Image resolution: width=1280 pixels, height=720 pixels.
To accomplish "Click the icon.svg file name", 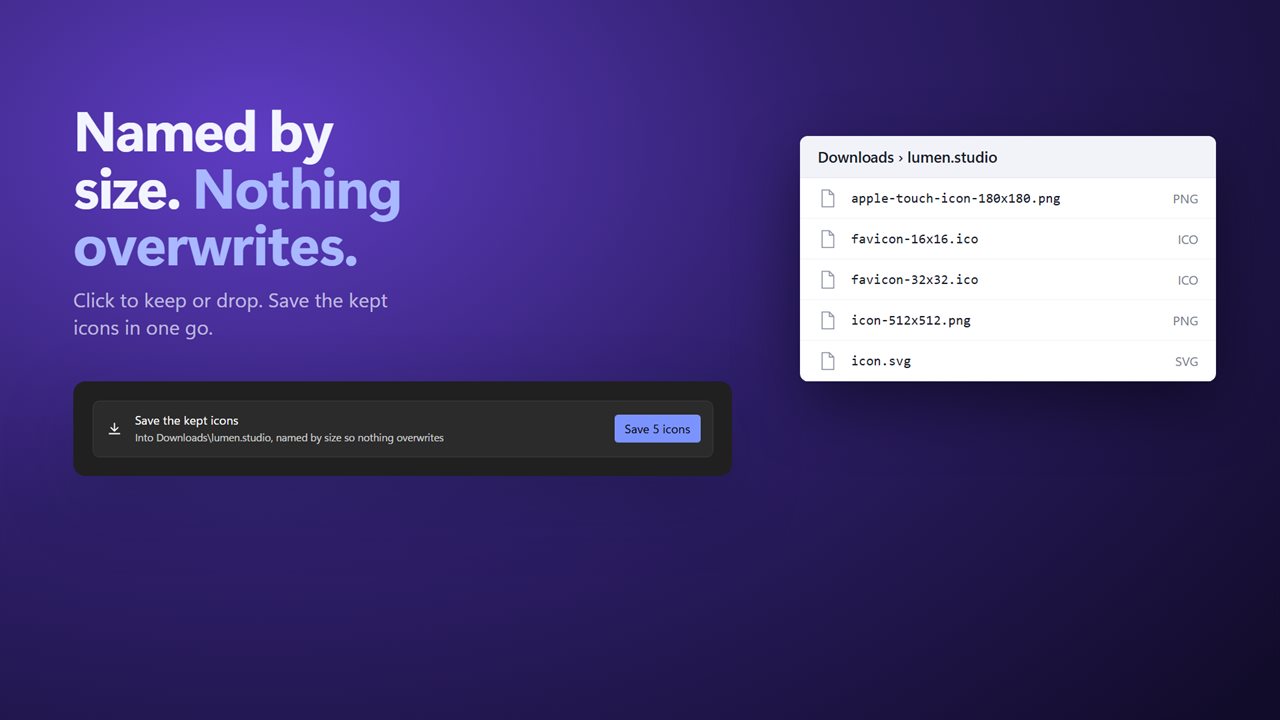I will [x=881, y=361].
